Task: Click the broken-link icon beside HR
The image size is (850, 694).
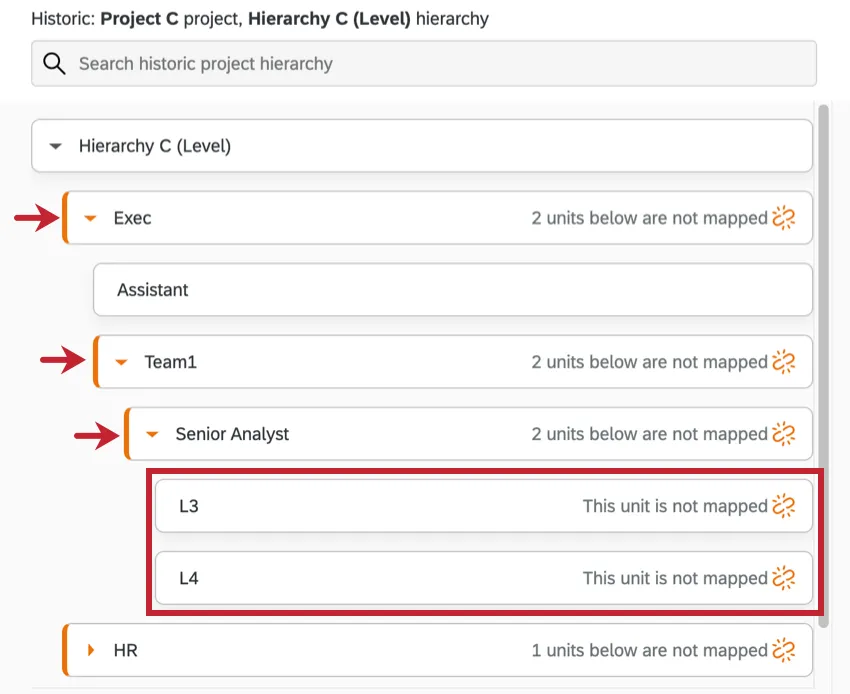Action: point(785,650)
